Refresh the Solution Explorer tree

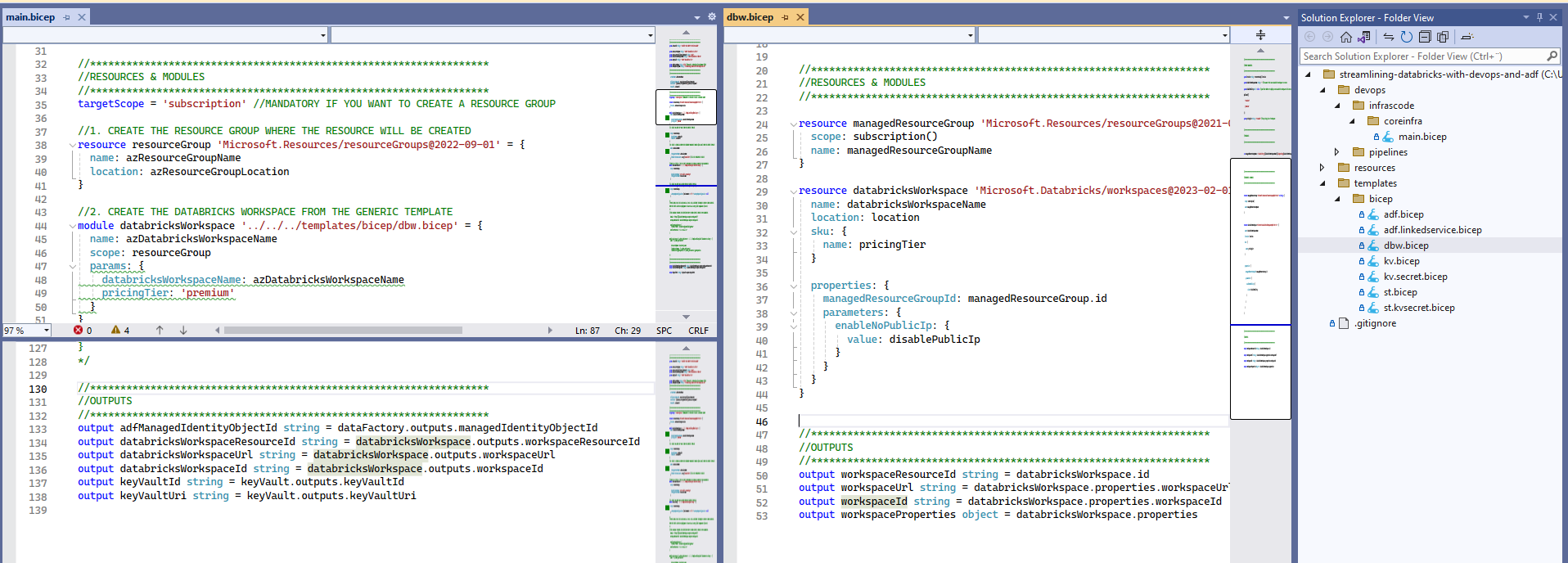coord(1406,37)
